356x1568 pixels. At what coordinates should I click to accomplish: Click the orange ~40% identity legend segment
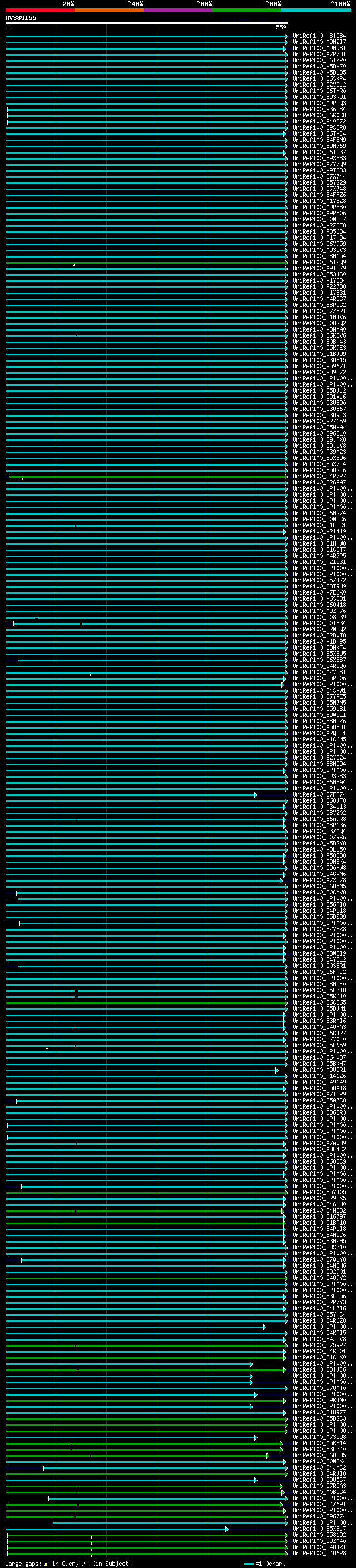pos(109,10)
